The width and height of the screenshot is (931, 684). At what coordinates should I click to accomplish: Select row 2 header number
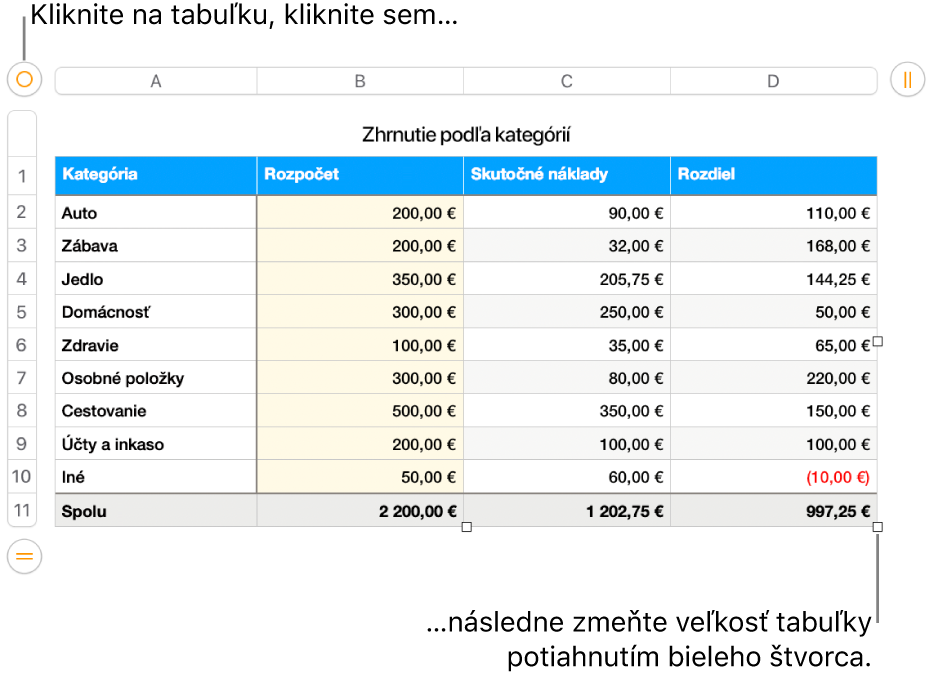[x=22, y=212]
